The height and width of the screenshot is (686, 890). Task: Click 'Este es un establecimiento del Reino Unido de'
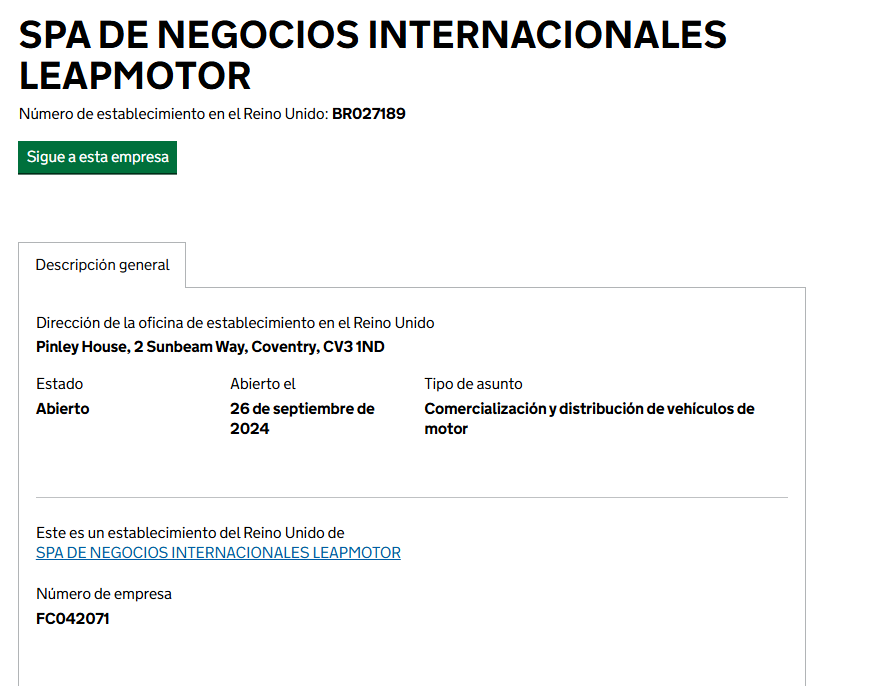(190, 533)
